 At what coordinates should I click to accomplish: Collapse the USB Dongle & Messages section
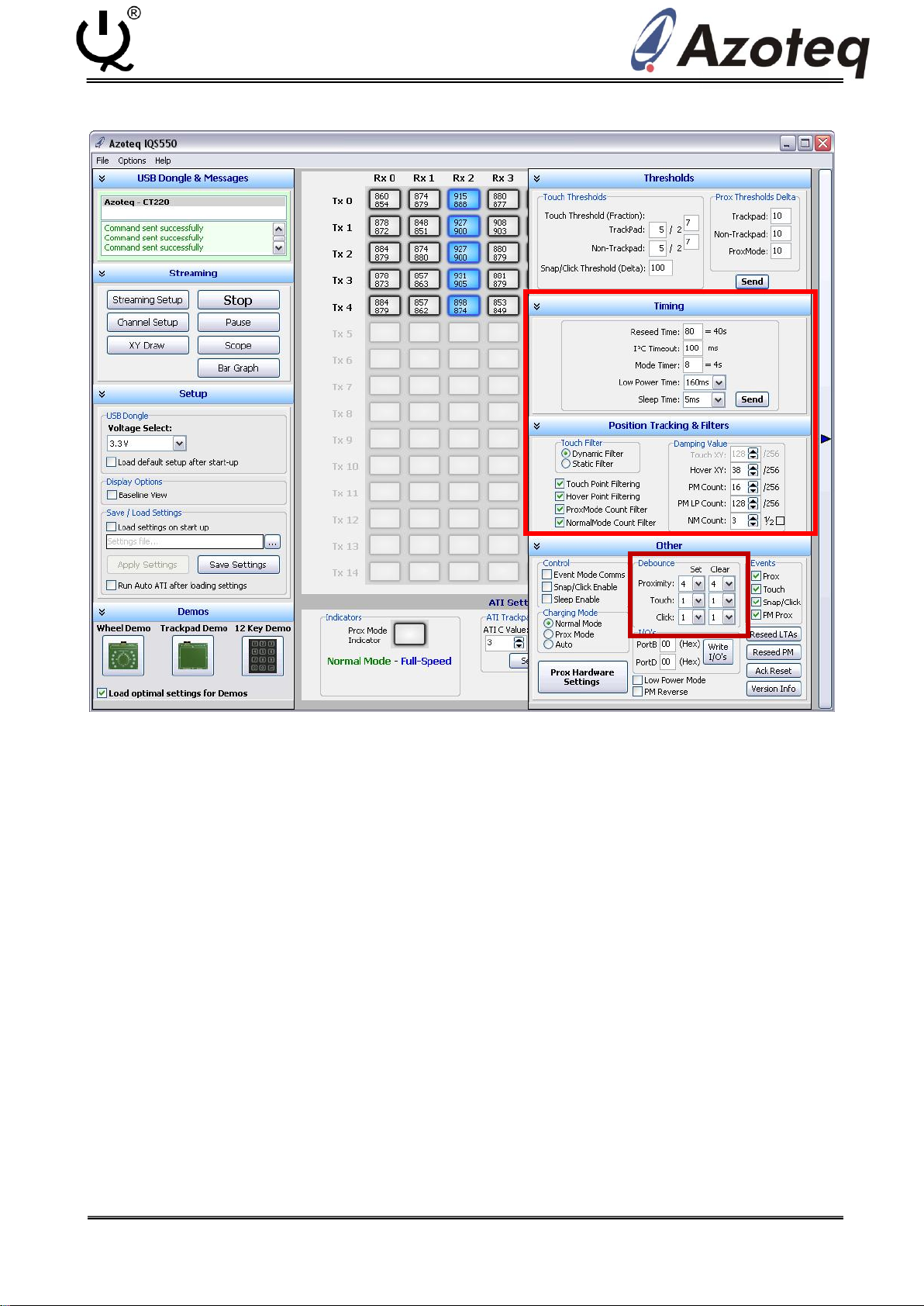tap(102, 178)
